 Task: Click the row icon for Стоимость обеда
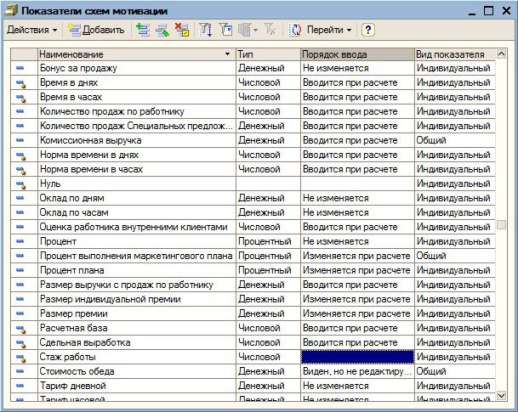point(20,371)
